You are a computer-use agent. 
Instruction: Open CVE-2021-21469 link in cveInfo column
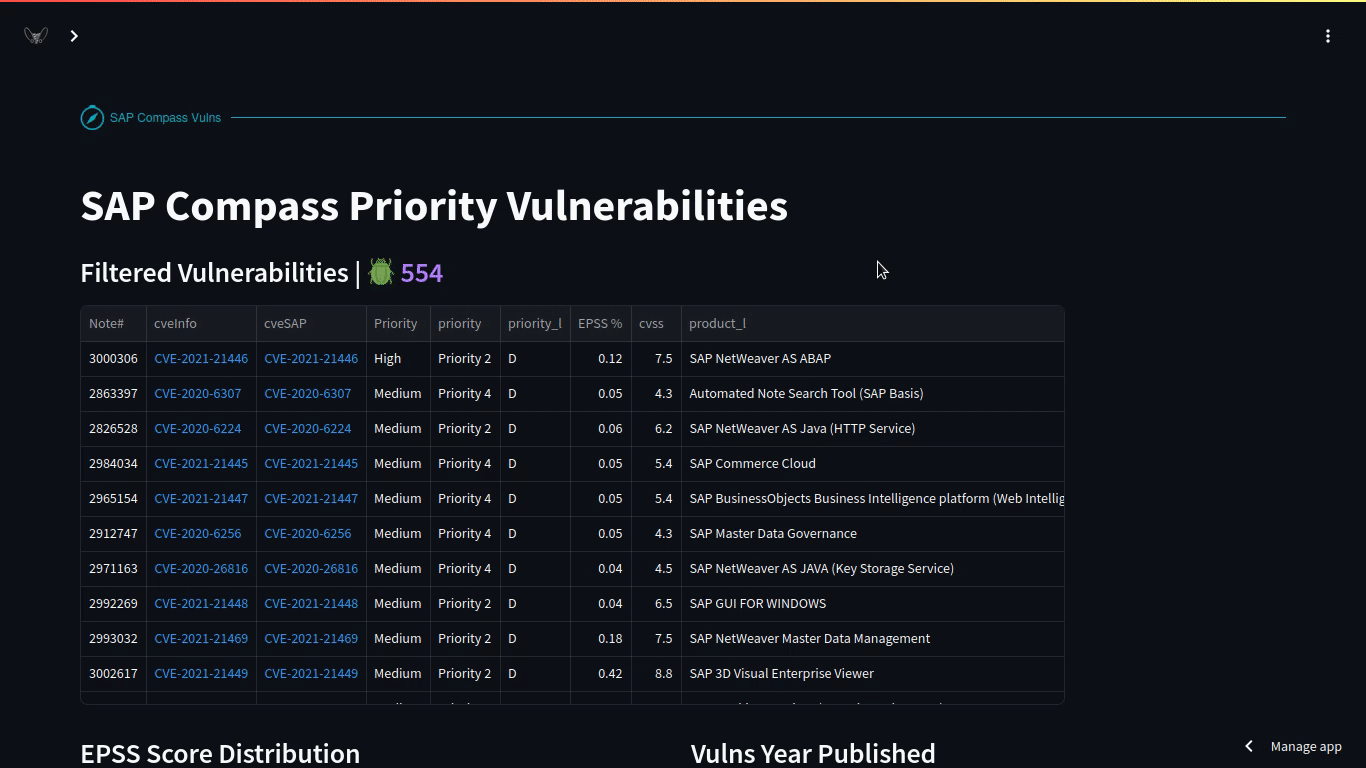201,639
